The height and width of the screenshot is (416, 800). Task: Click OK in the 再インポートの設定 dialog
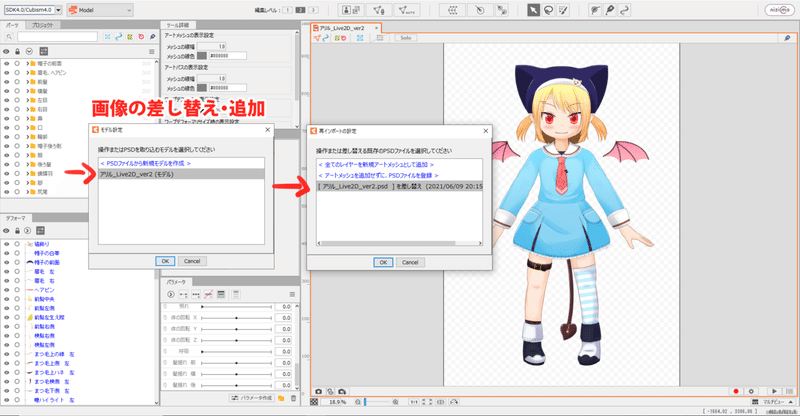[383, 262]
